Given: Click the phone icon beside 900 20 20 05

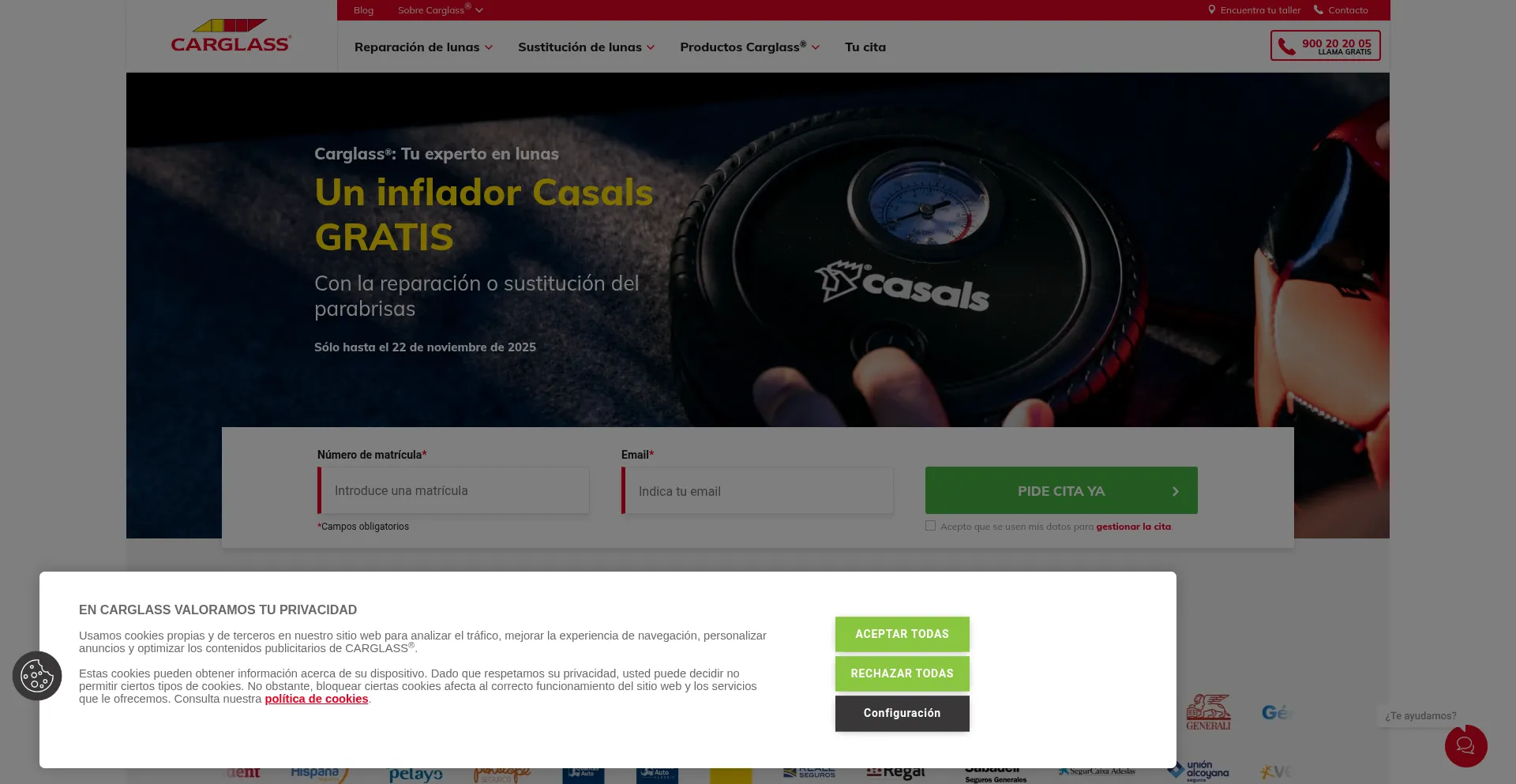Looking at the screenshot, I should coord(1287,47).
